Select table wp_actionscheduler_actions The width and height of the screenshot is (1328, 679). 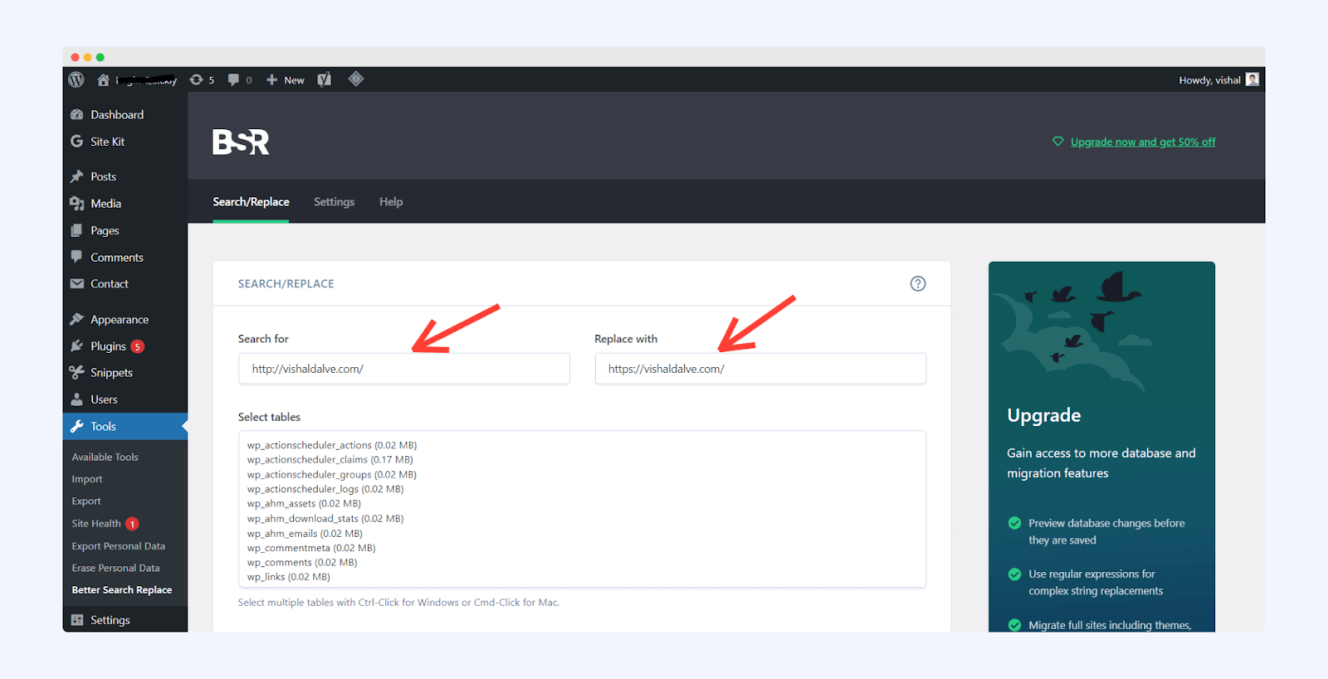click(332, 445)
